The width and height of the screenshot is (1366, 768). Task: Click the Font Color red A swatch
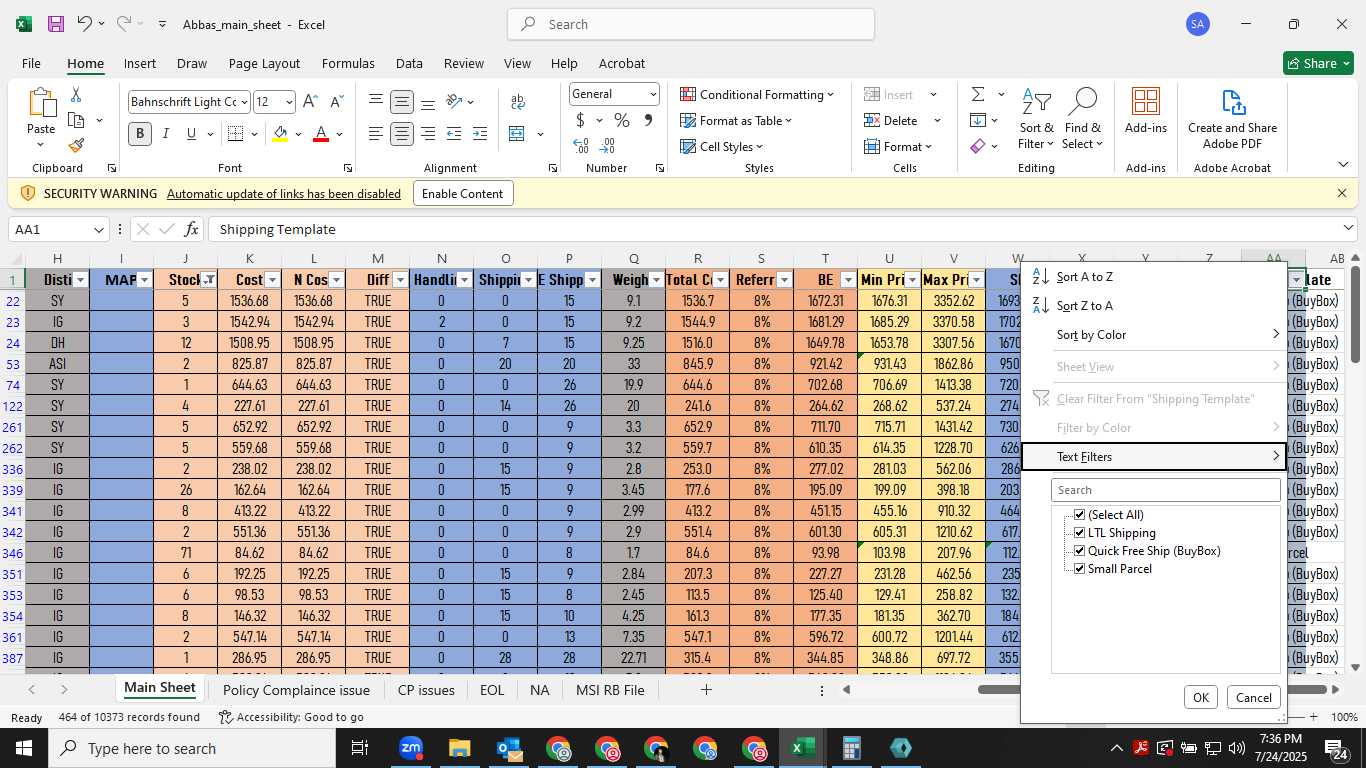(x=321, y=133)
